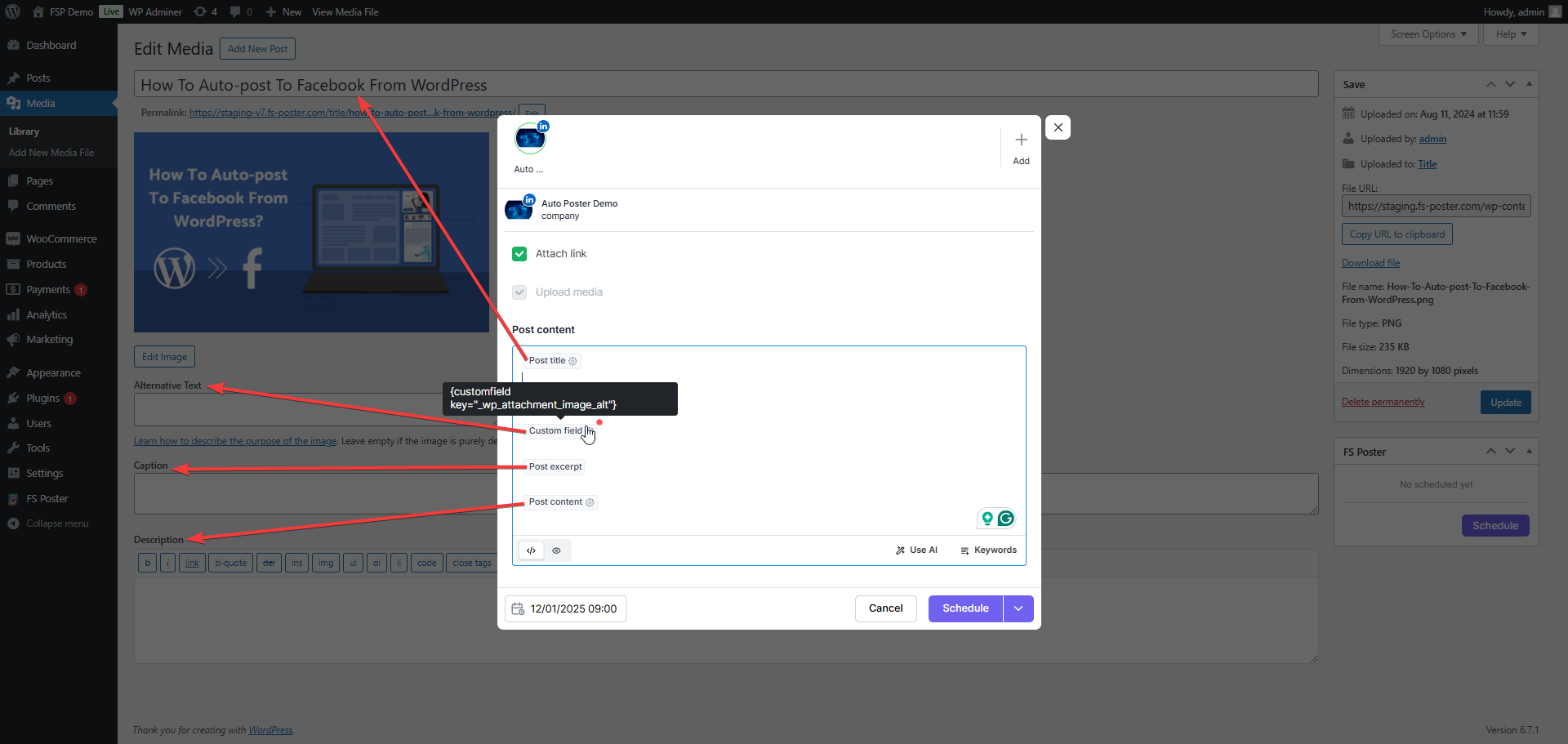Open the comments bubble icon in admin bar

[235, 11]
